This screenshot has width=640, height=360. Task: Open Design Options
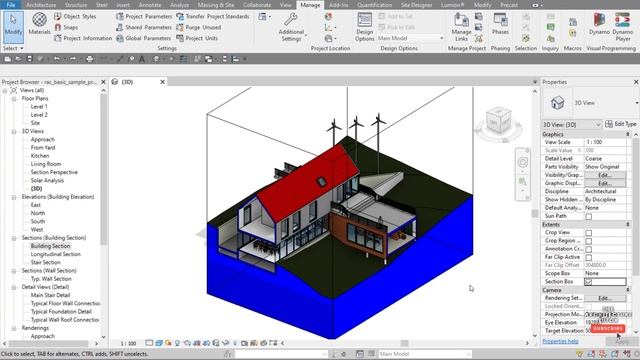pyautogui.click(x=364, y=27)
